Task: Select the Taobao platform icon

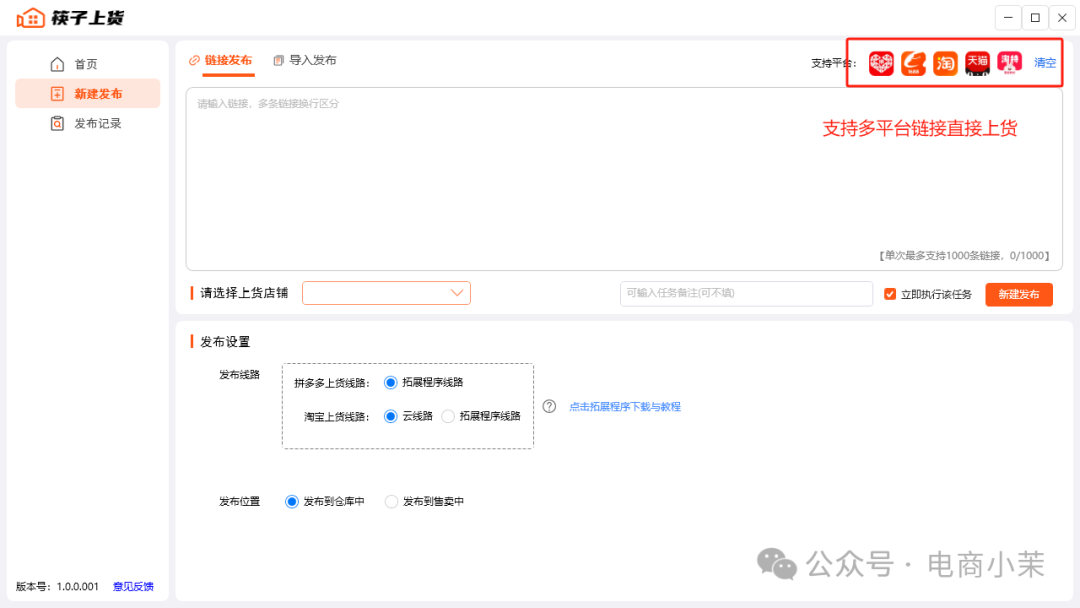Action: coord(944,63)
